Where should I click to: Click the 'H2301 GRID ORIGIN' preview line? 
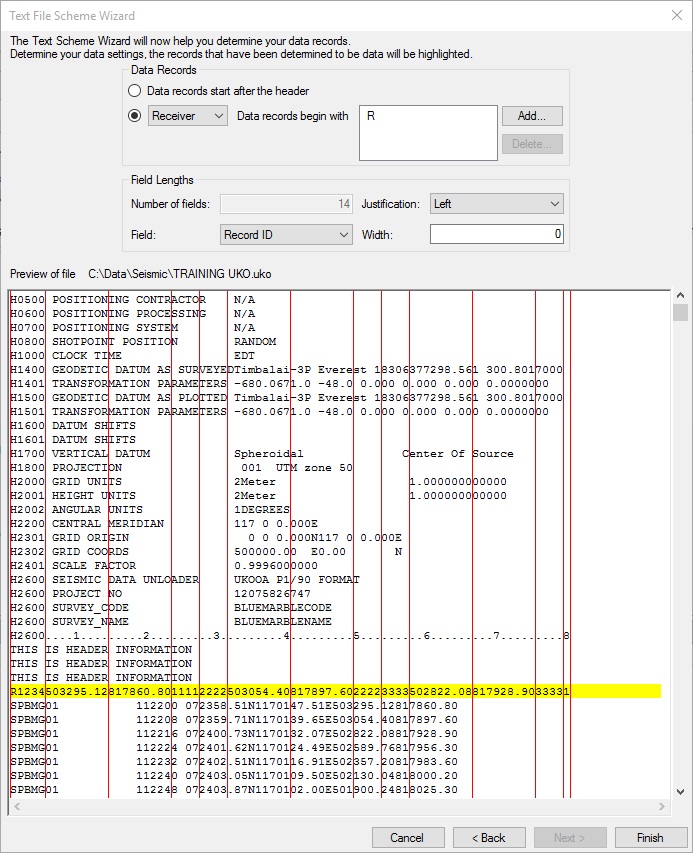click(206, 538)
